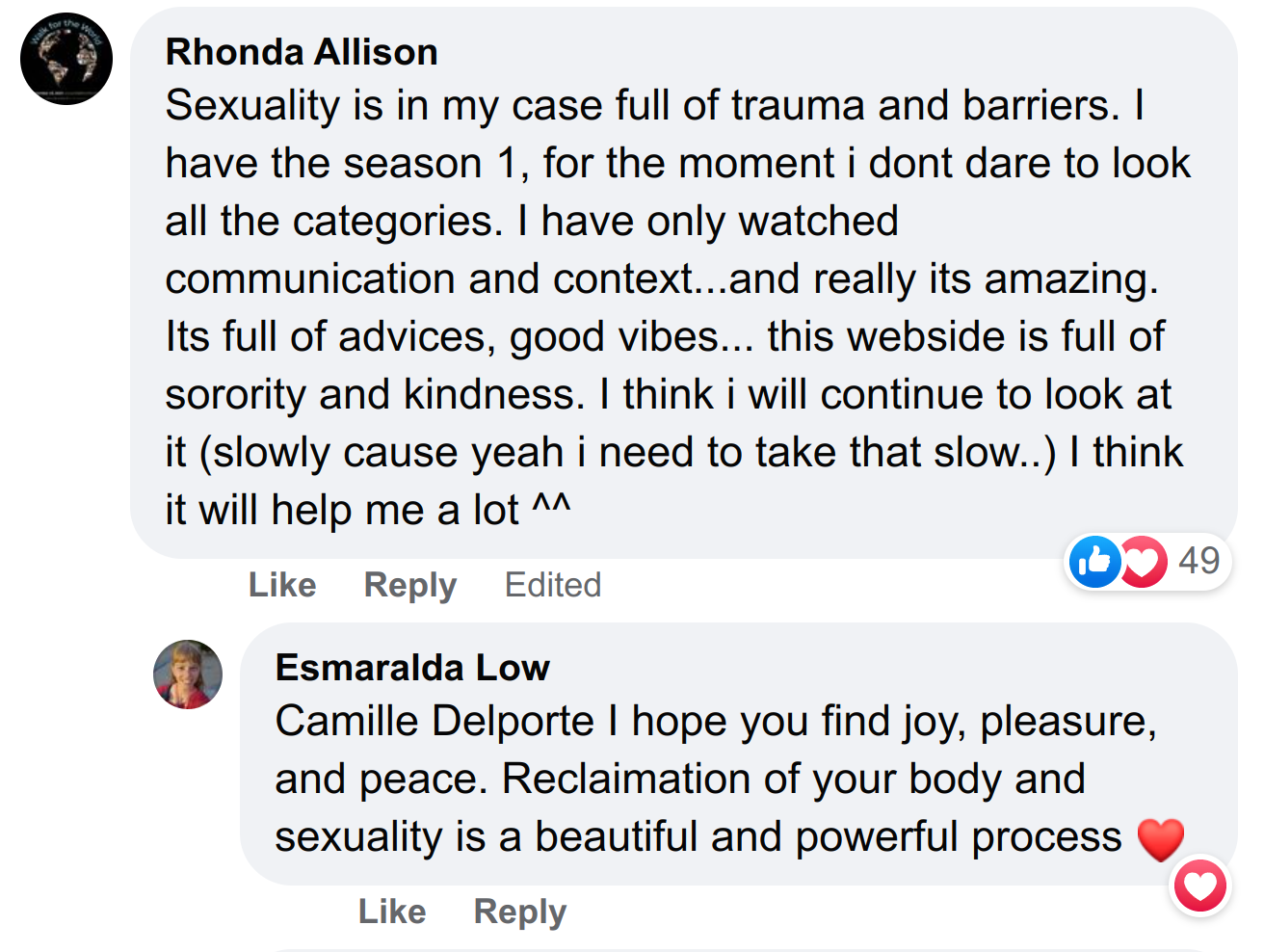This screenshot has height=952, width=1264.
Task: Click the heart reaction on Esmaralda's reply
Action: click(1200, 886)
